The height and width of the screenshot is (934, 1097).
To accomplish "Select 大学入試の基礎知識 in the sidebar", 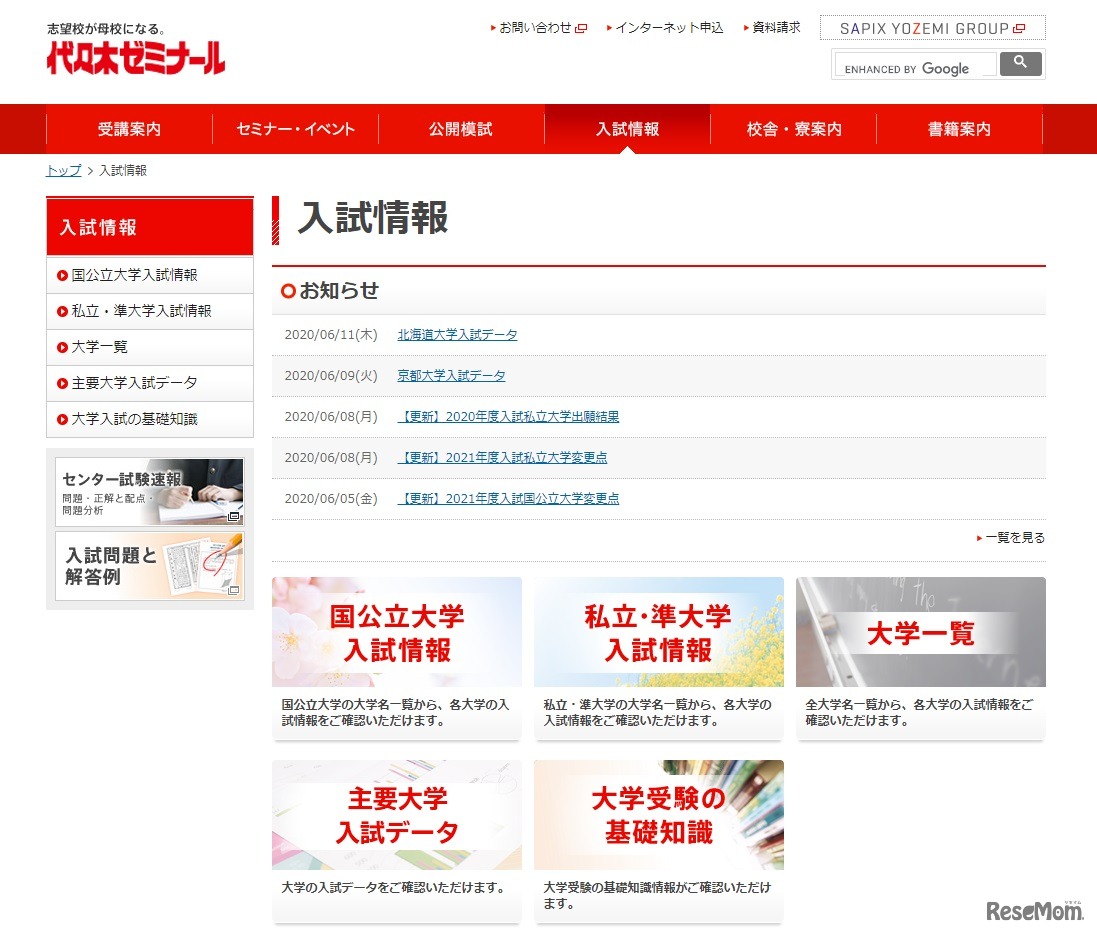I will pos(135,419).
